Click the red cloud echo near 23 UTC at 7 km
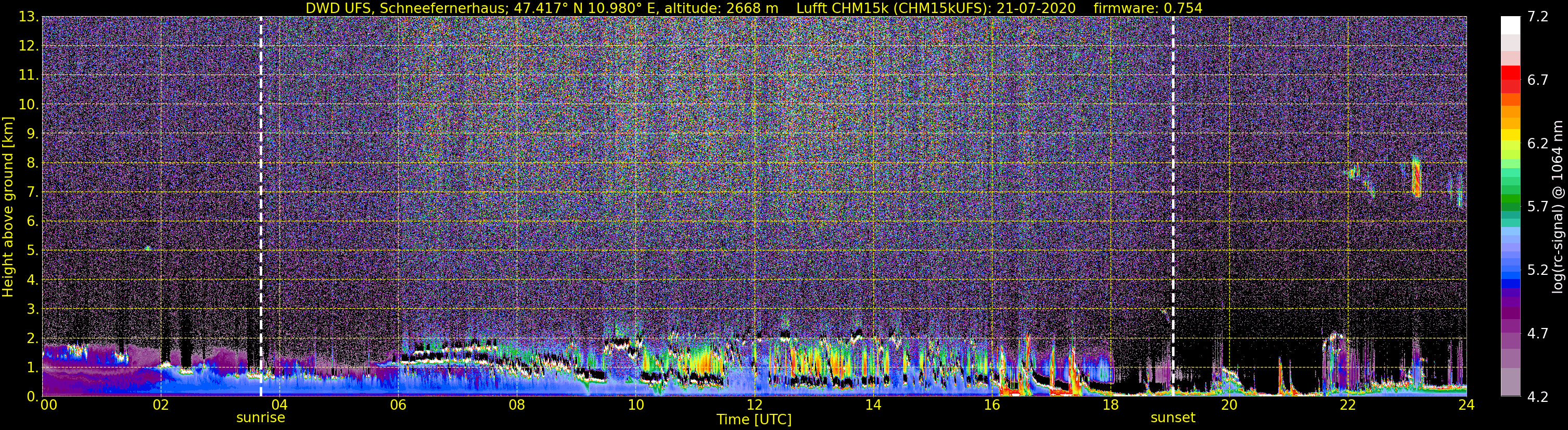 point(1416,177)
